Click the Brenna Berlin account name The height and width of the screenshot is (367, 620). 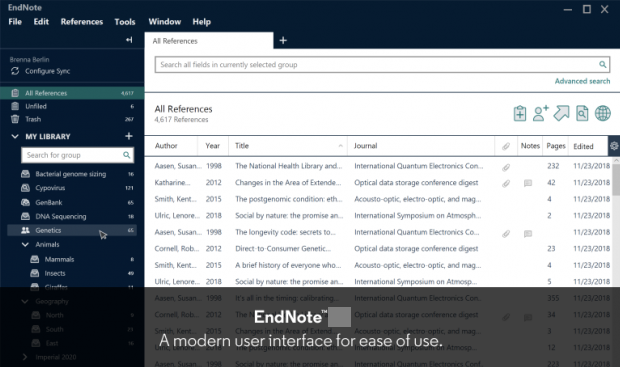[x=29, y=59]
